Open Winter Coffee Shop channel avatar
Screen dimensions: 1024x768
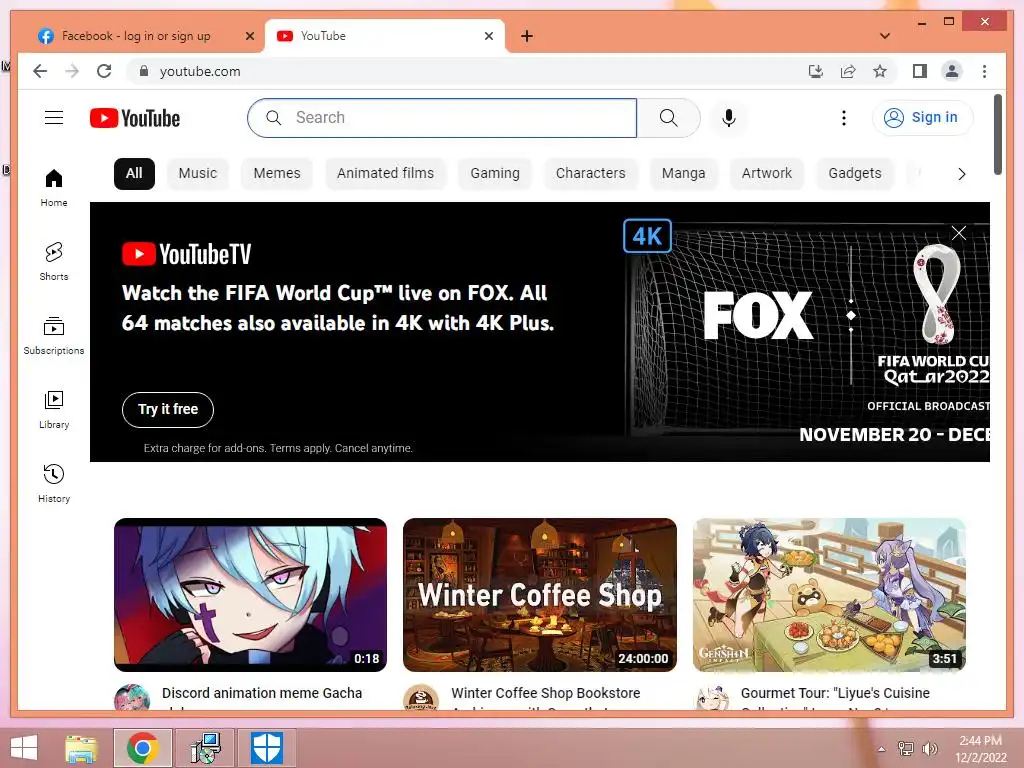click(x=421, y=697)
